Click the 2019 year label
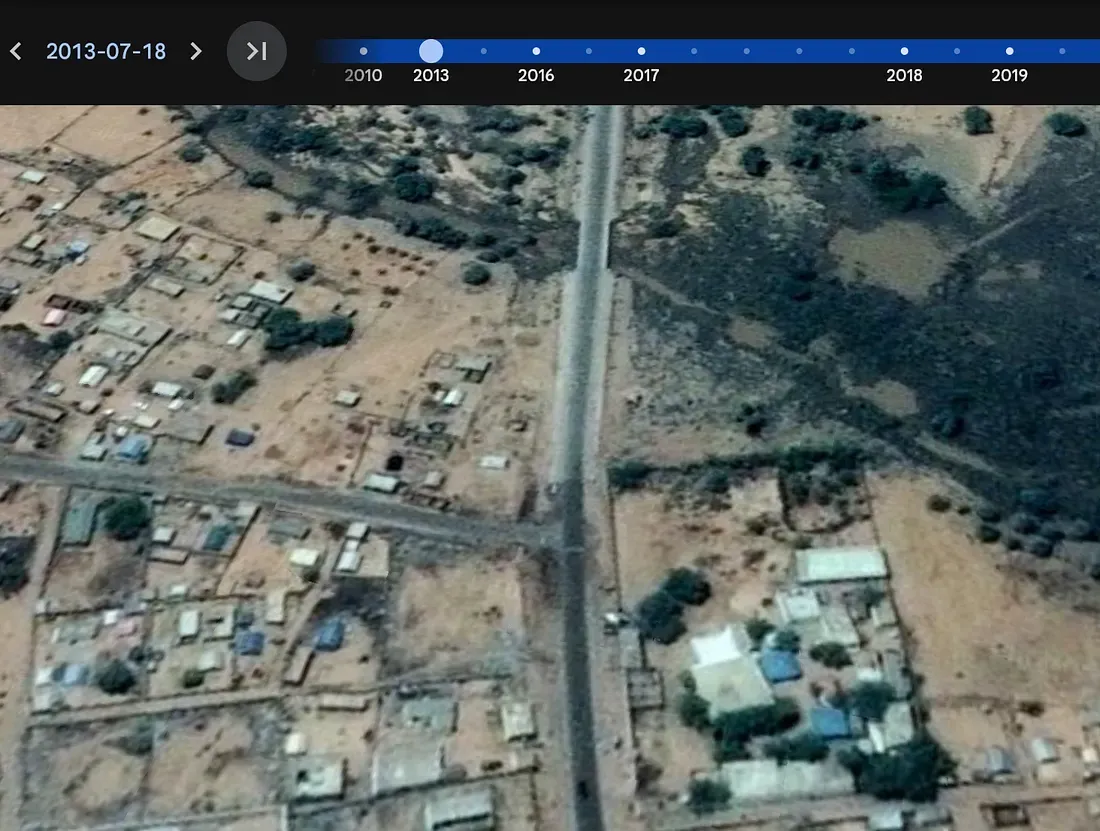Viewport: 1100px width, 831px height. (x=1009, y=76)
